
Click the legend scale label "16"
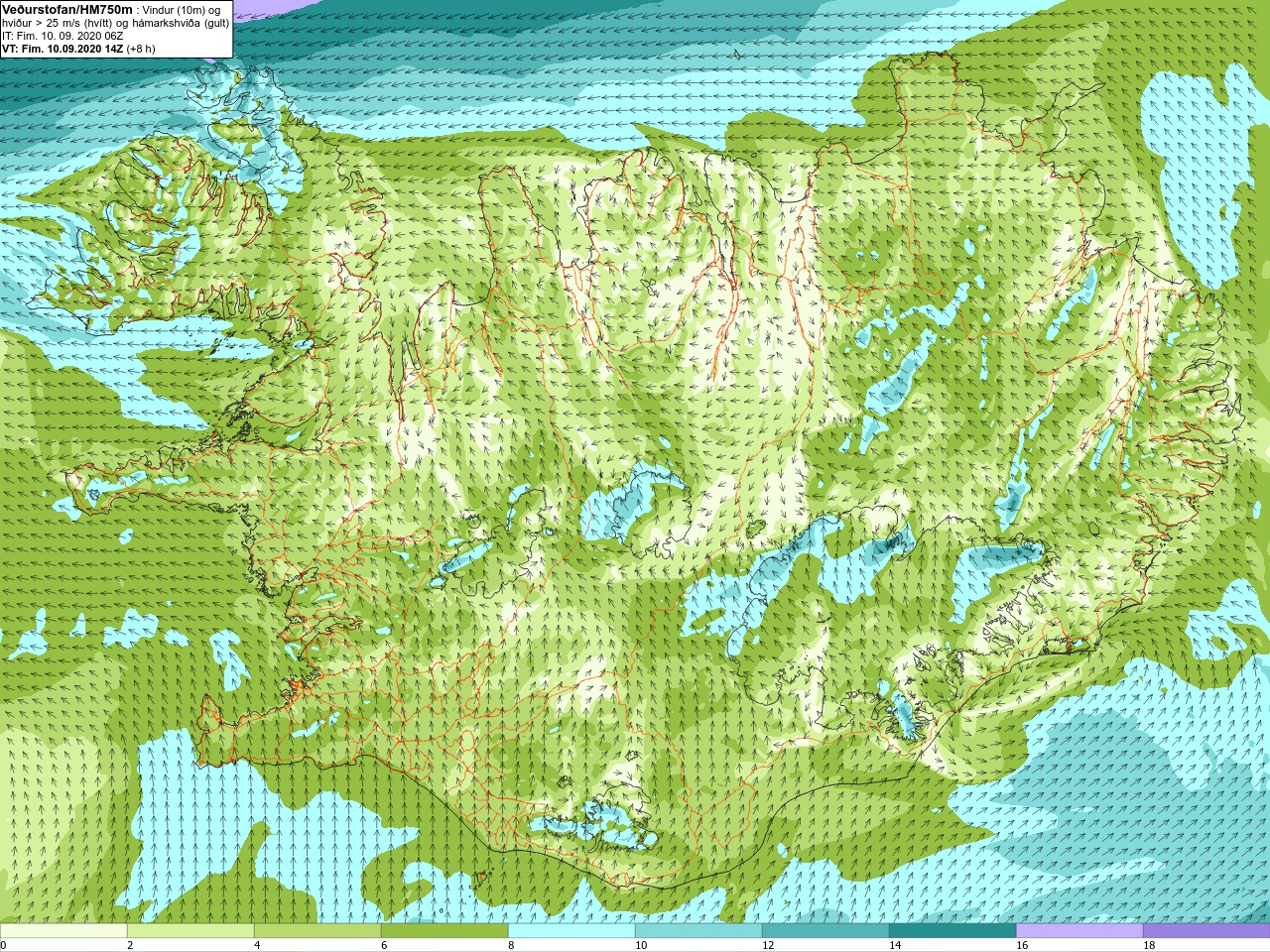click(x=1022, y=945)
